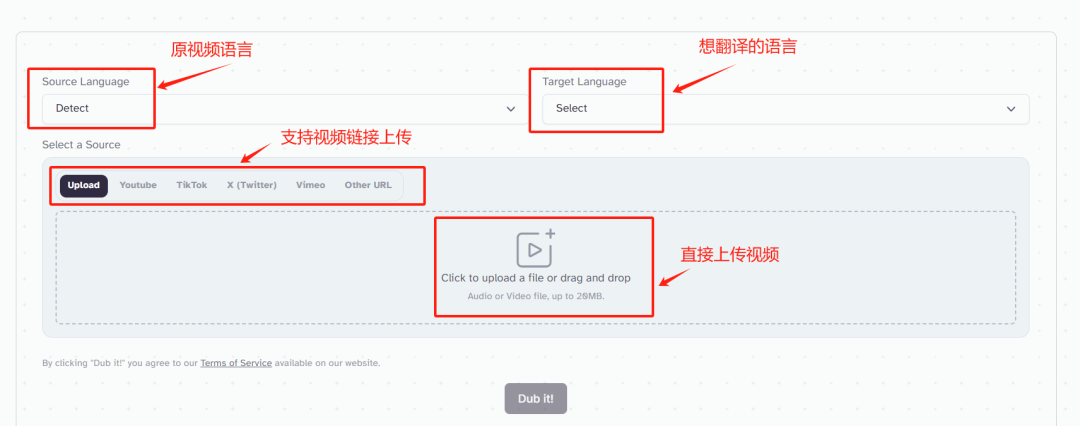Select the Upload source tab
Viewport: 1080px width, 426px height.
[84, 185]
